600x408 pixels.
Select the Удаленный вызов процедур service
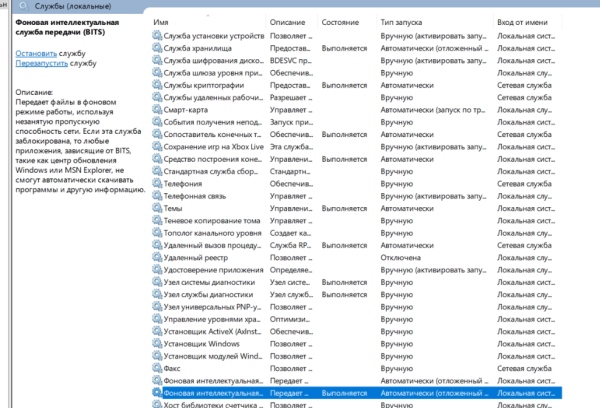212,245
